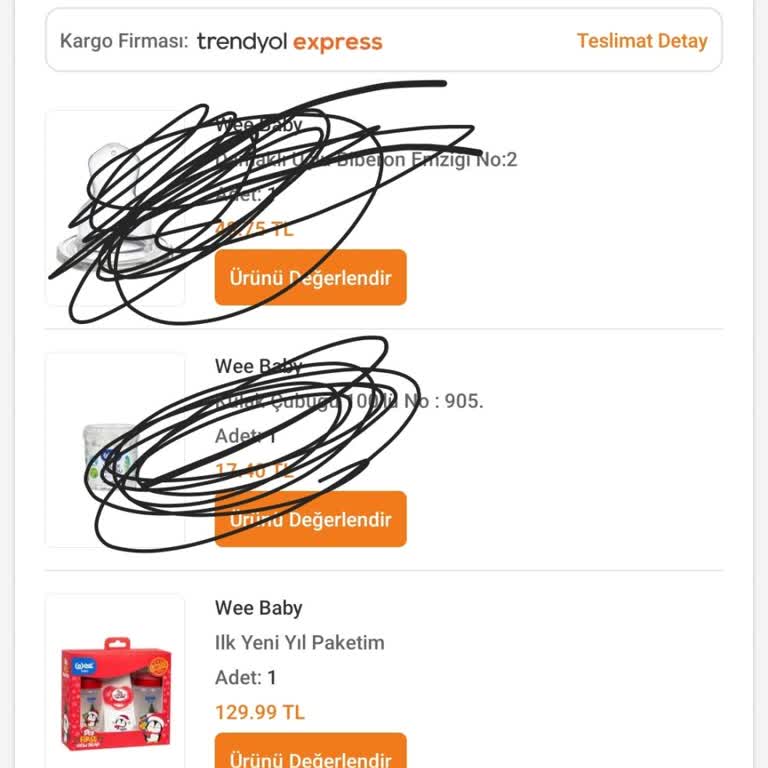Click the 129.99 TL price

pos(260,713)
